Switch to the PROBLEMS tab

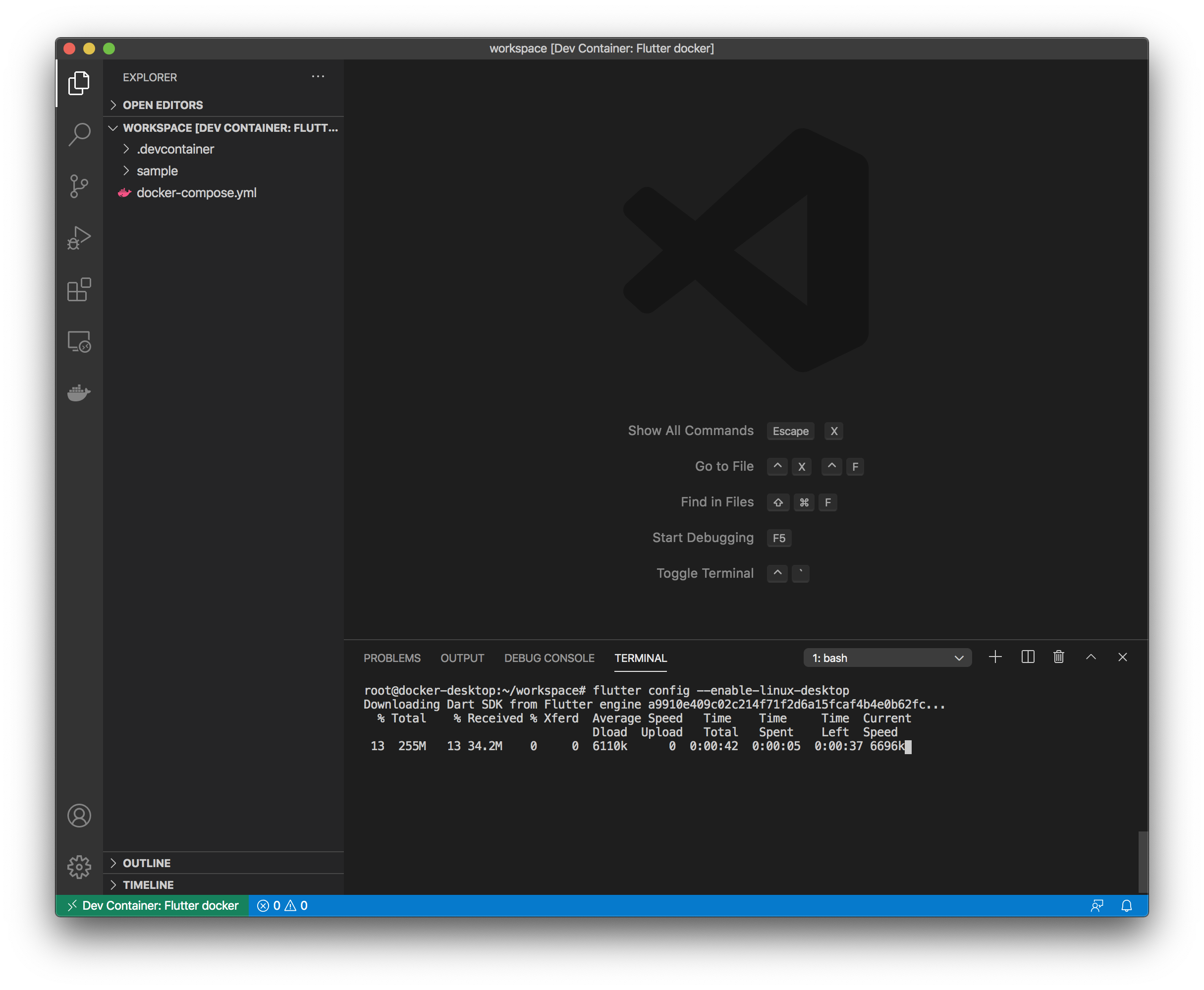tap(392, 658)
